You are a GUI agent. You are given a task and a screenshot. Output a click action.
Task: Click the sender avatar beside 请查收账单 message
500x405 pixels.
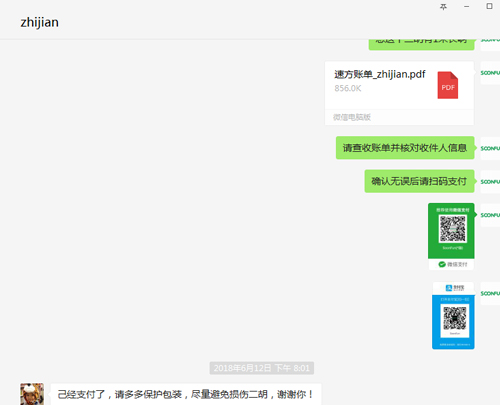490,148
